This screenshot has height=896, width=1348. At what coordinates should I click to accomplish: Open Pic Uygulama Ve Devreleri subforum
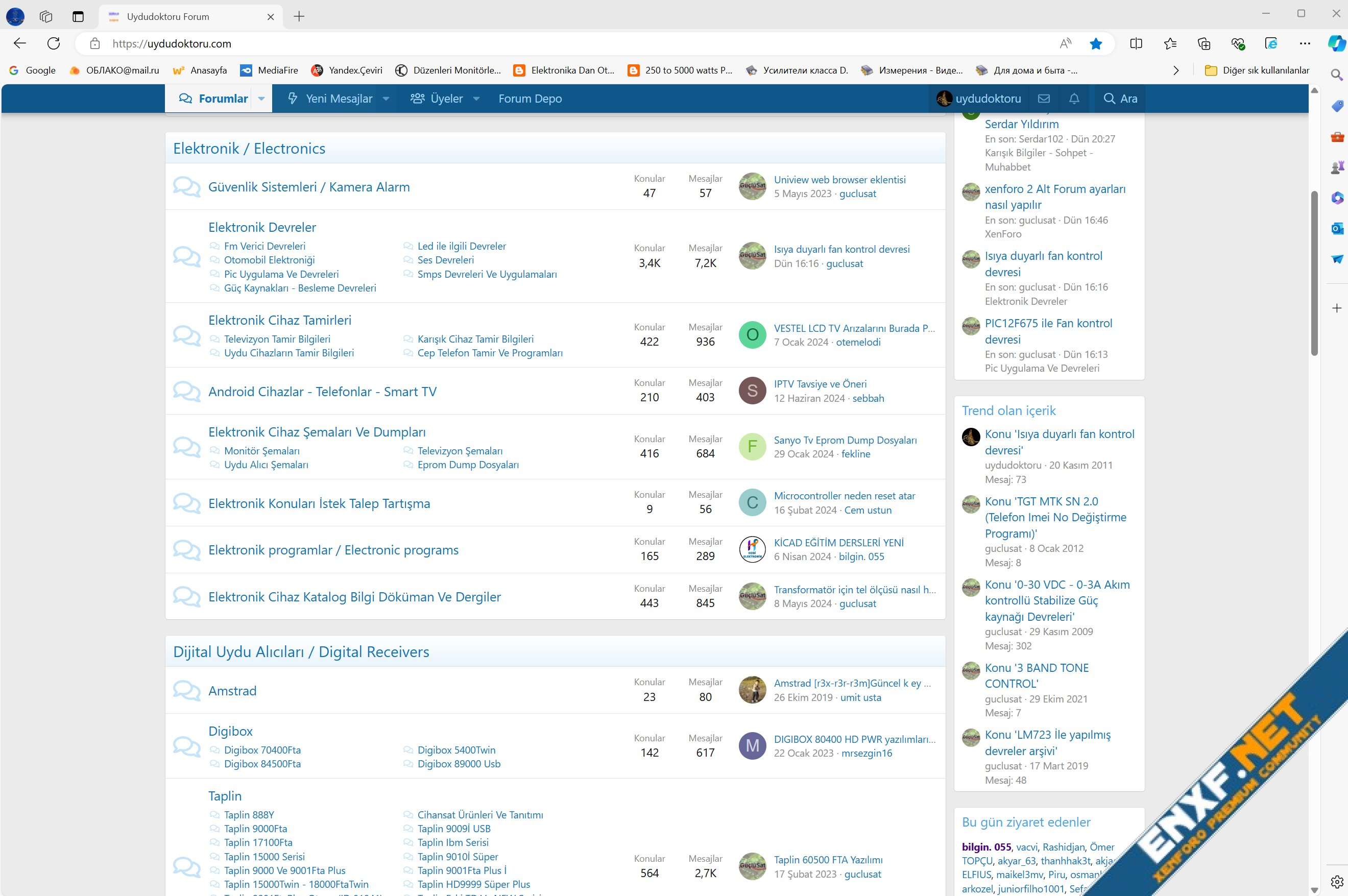click(281, 274)
